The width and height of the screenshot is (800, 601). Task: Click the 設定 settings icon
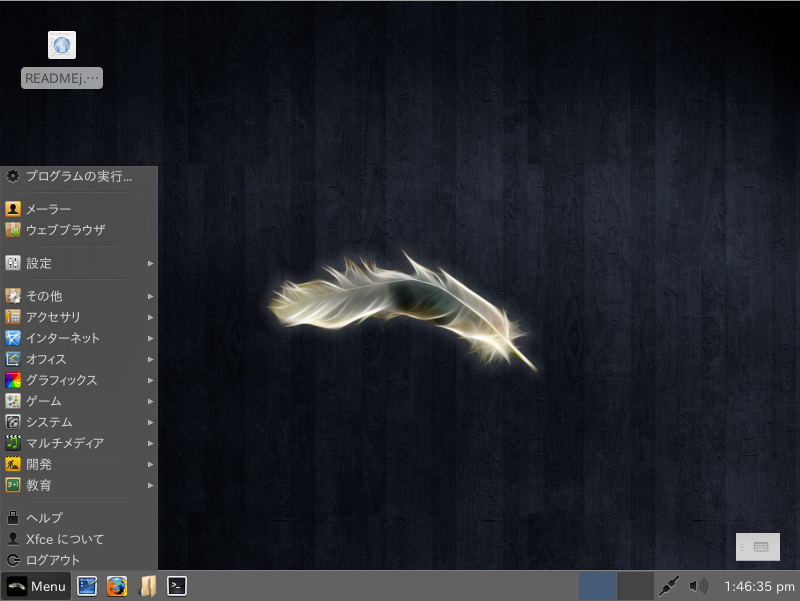pos(13,263)
